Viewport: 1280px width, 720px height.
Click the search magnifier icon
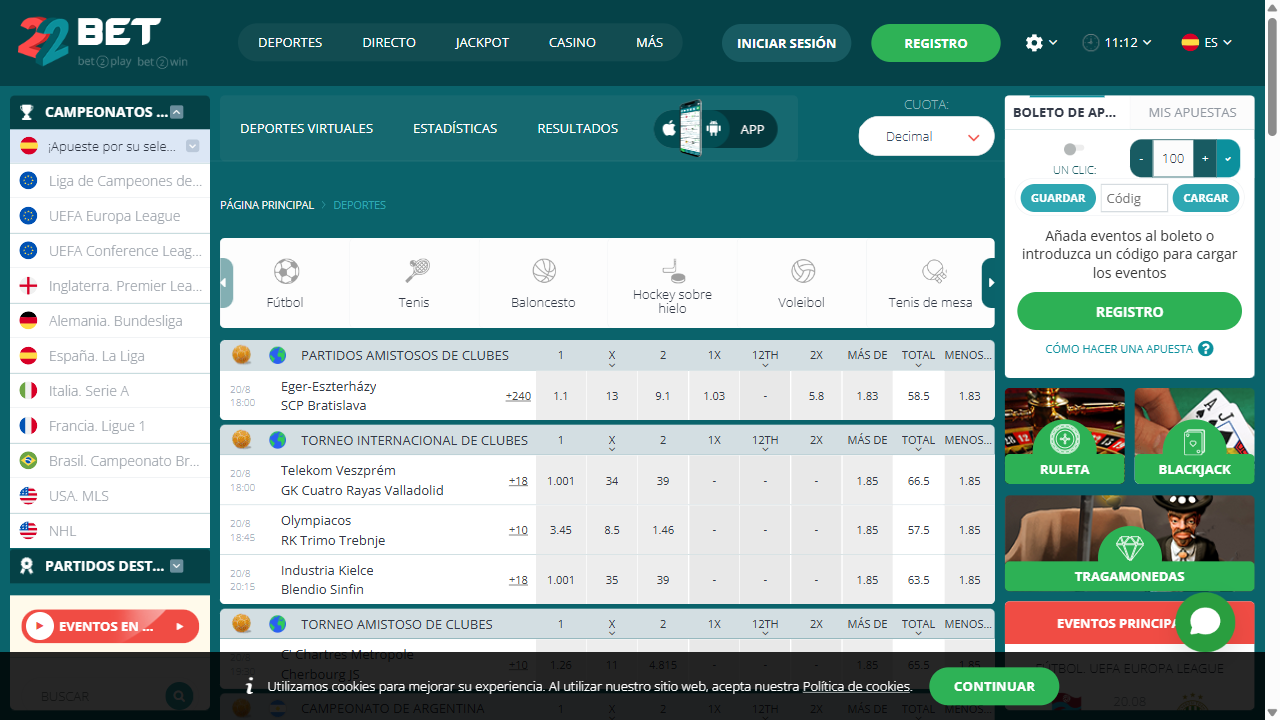pyautogui.click(x=180, y=696)
